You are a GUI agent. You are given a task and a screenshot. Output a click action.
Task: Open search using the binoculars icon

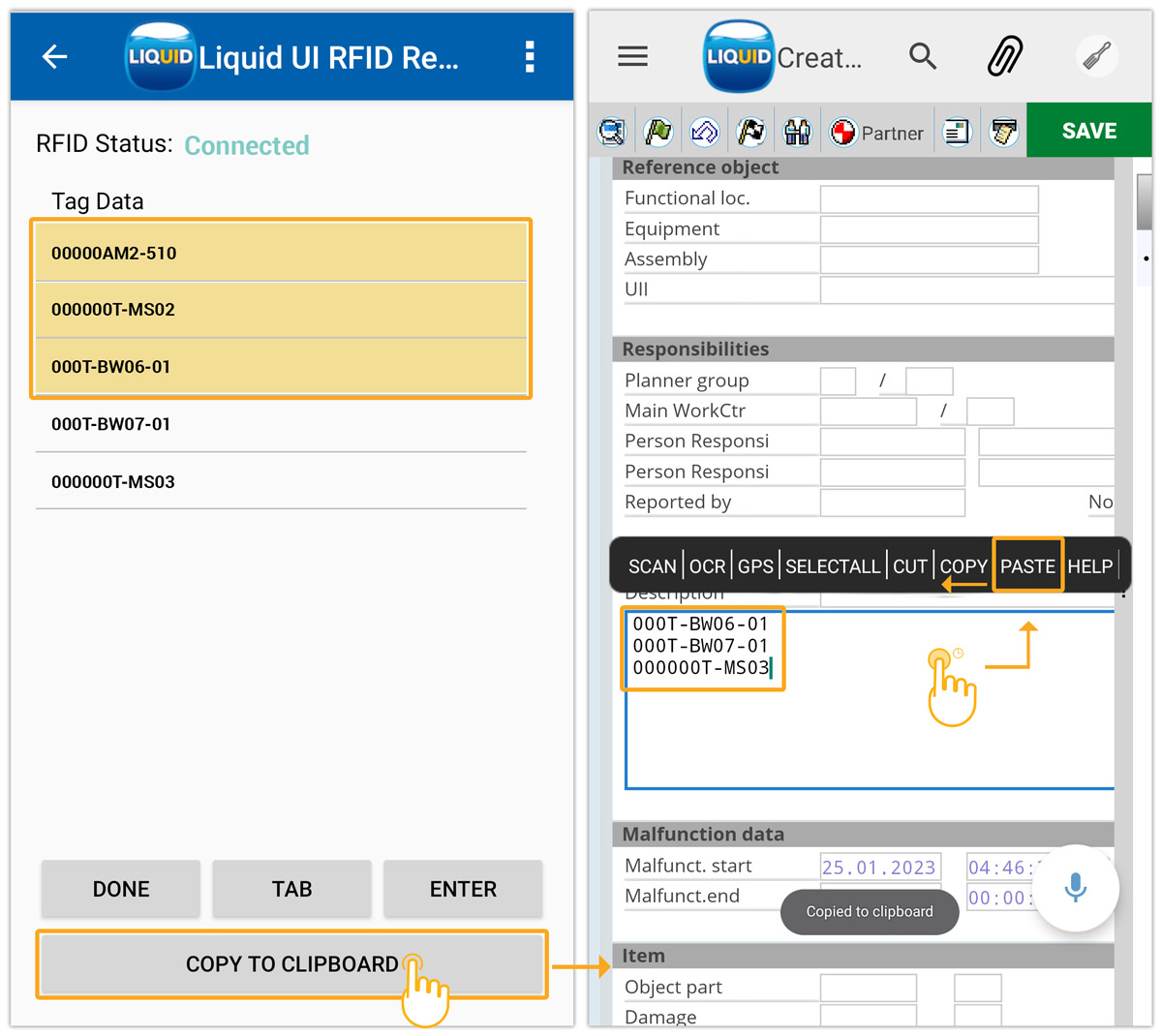point(798,130)
